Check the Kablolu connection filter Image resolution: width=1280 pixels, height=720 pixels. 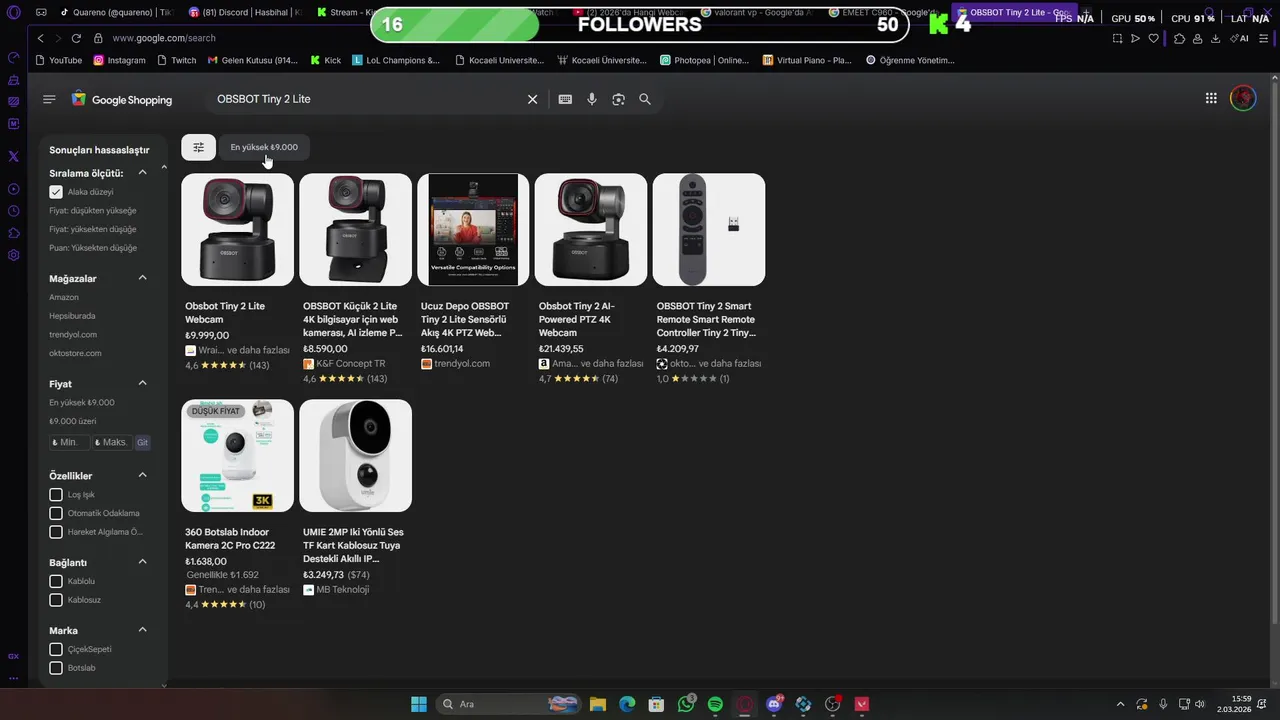point(56,581)
